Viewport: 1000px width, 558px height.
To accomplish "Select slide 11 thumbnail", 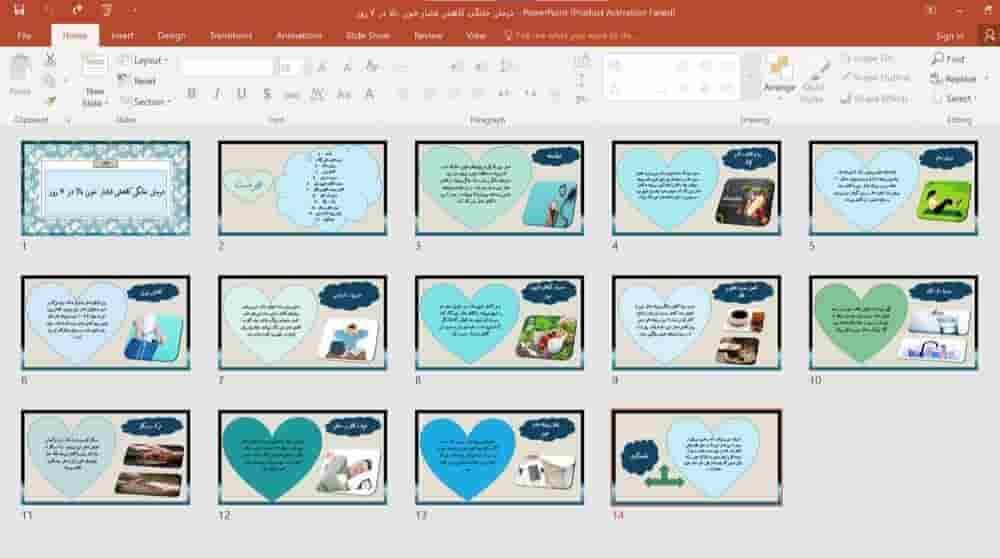I will (x=105, y=457).
